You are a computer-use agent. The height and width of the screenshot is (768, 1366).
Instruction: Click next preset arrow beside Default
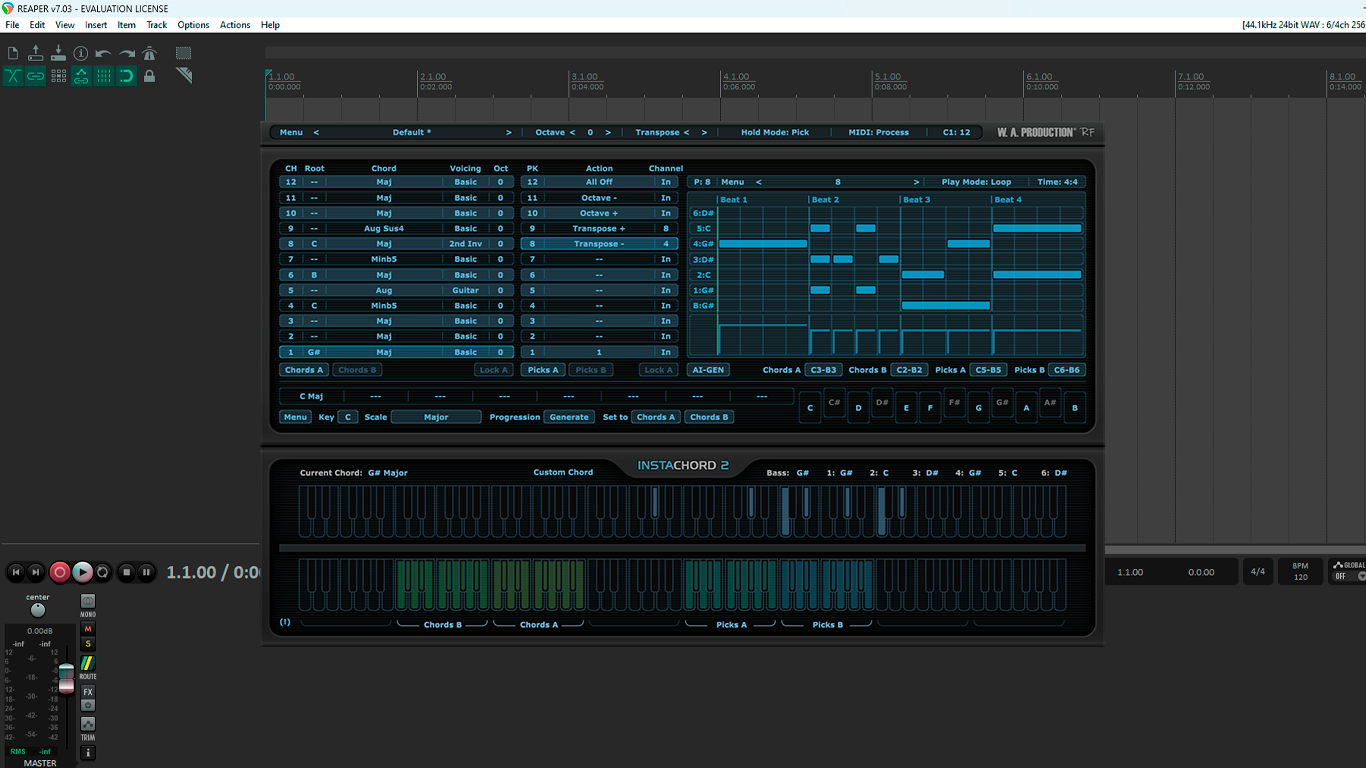pos(508,132)
